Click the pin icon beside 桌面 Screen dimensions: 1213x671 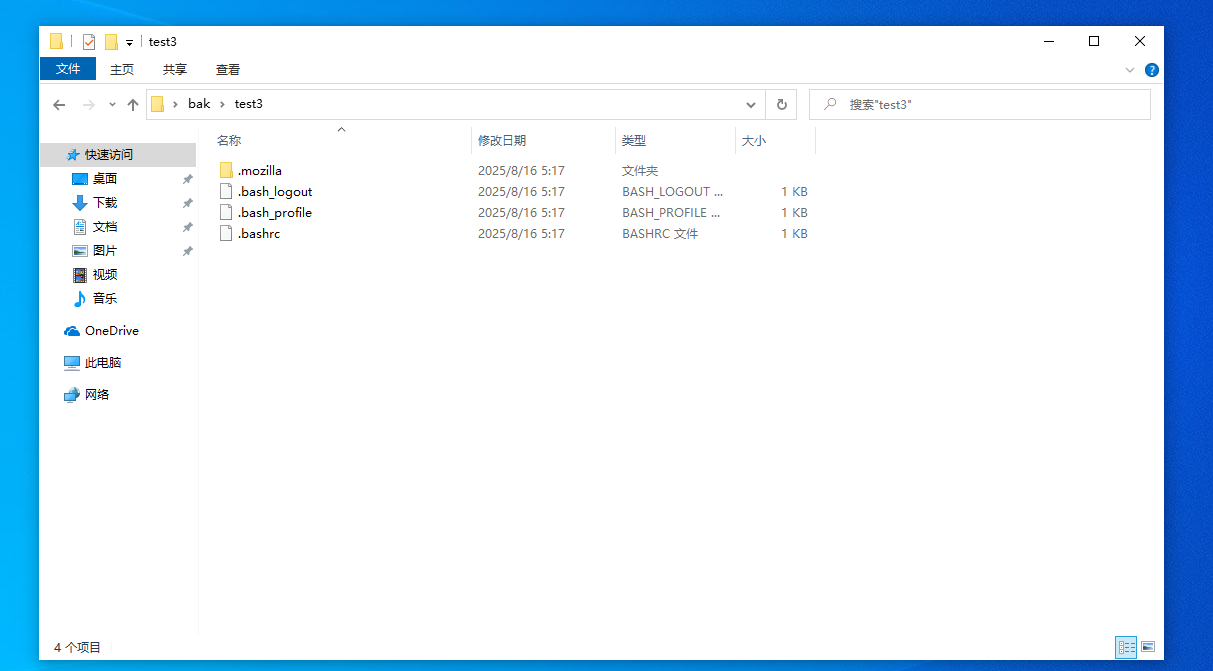click(187, 179)
